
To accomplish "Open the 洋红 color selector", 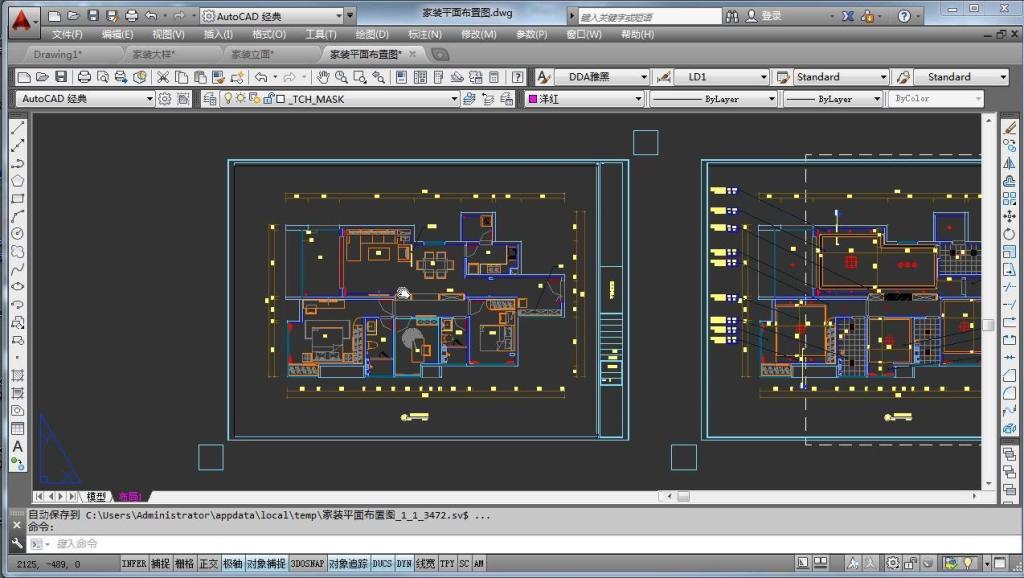I will pos(585,99).
